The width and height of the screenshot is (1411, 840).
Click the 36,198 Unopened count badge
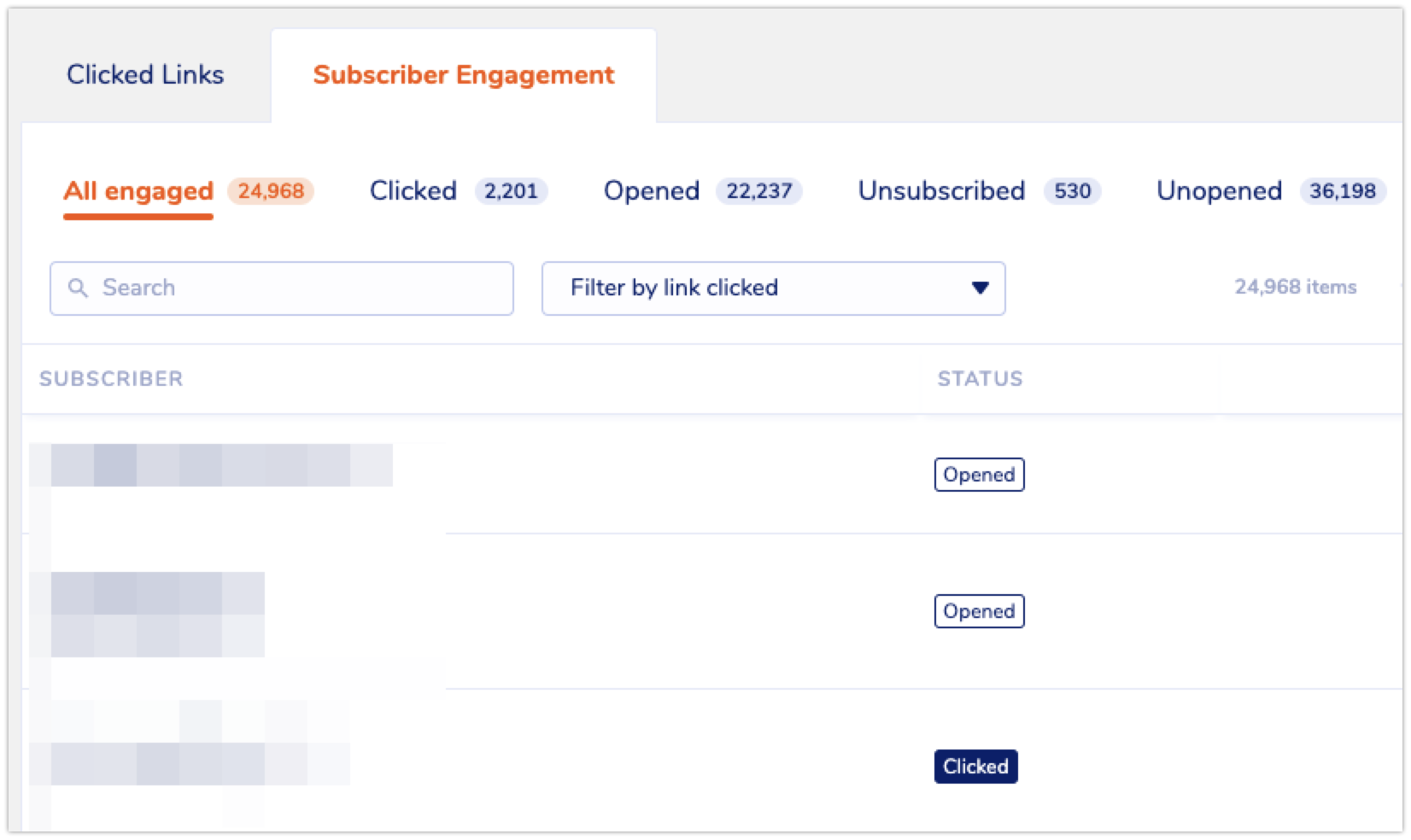click(1343, 191)
